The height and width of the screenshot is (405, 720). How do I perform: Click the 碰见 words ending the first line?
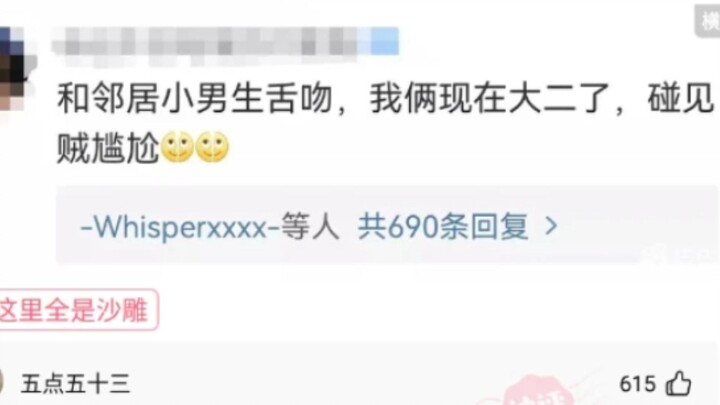click(x=681, y=99)
